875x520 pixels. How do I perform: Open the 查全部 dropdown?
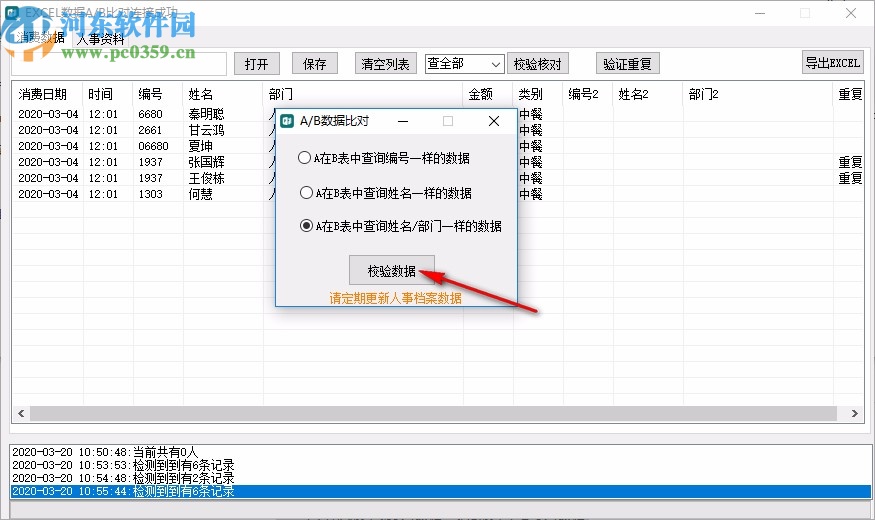(464, 64)
